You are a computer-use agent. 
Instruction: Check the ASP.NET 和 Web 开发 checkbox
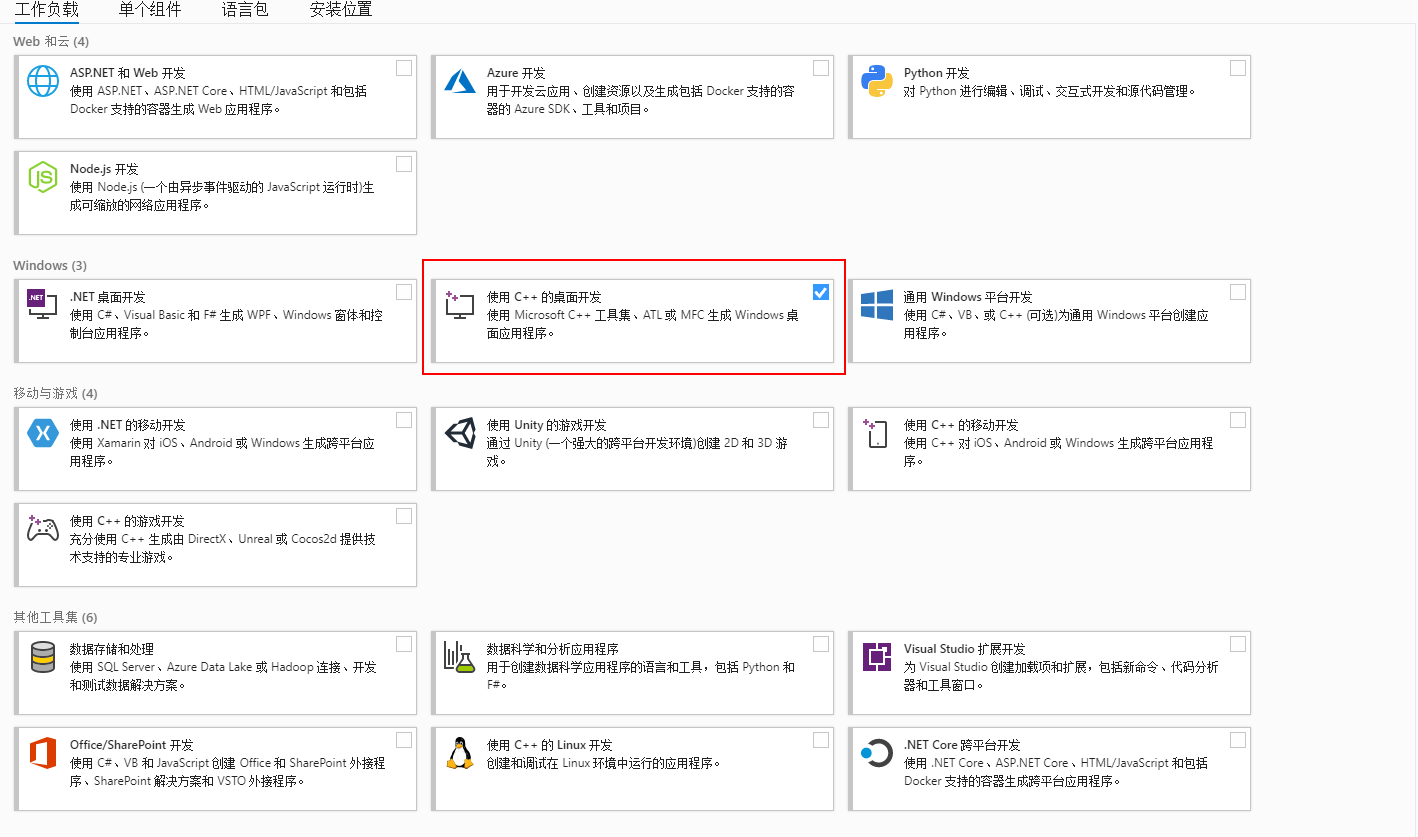click(x=404, y=68)
